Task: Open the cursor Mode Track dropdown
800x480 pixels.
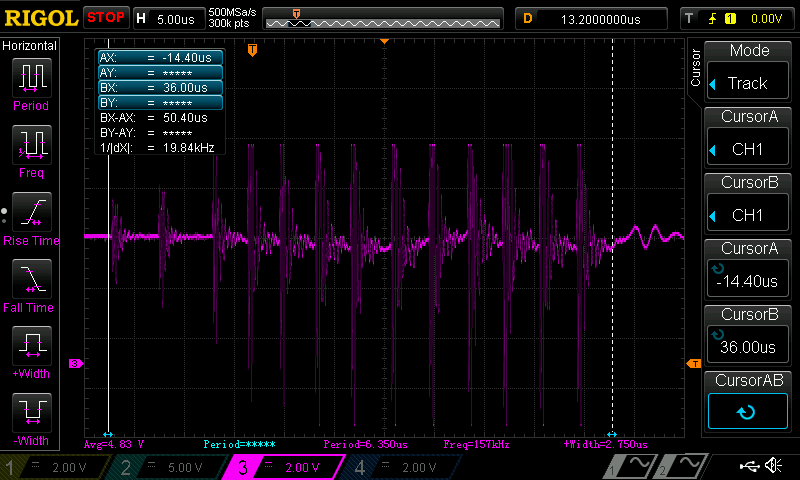Action: [x=749, y=82]
